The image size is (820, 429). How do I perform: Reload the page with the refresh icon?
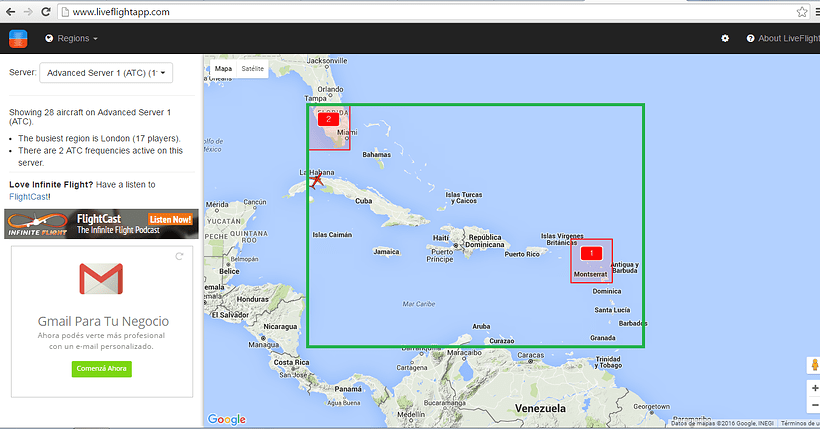click(x=45, y=12)
